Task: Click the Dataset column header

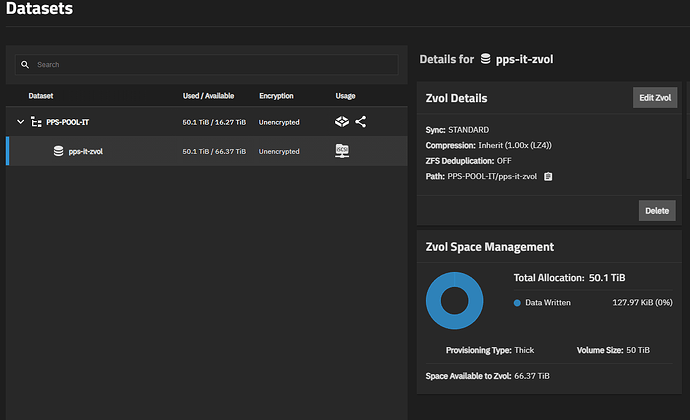Action: click(x=41, y=96)
